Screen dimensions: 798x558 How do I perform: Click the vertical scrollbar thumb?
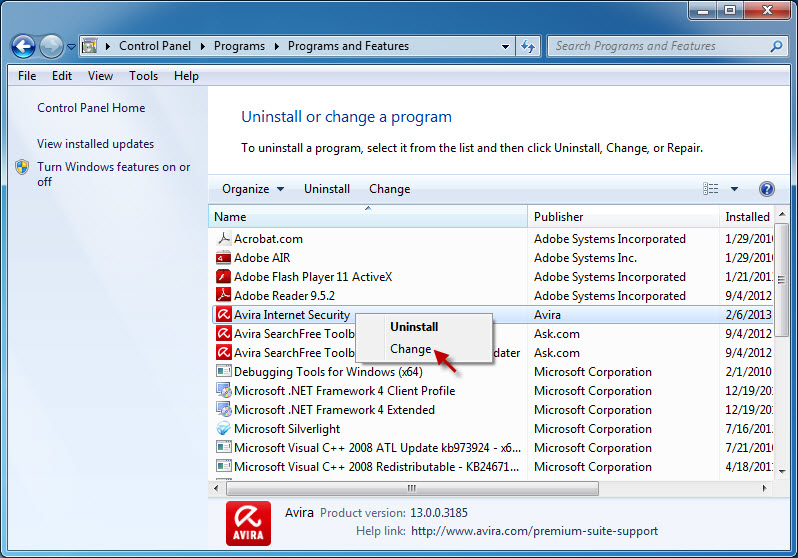[781, 280]
